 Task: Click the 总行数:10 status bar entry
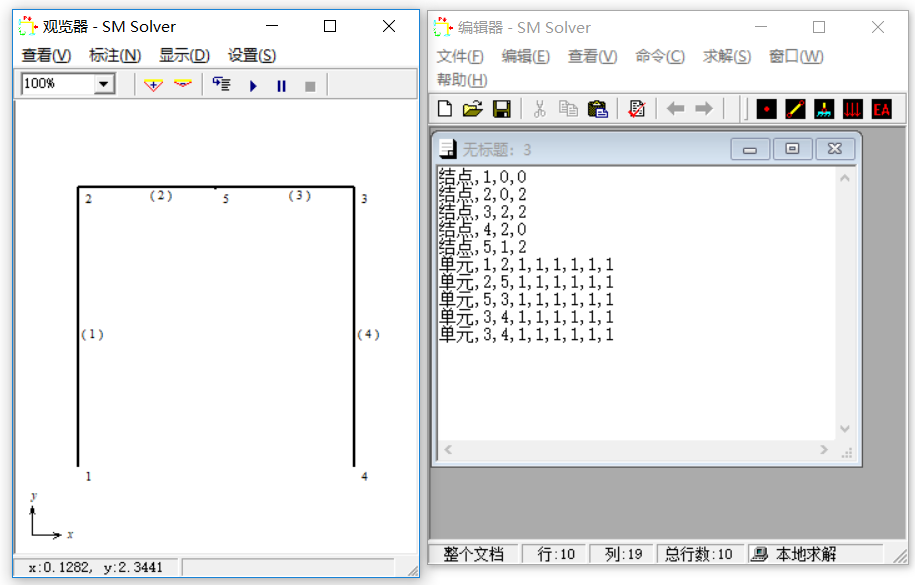(699, 554)
